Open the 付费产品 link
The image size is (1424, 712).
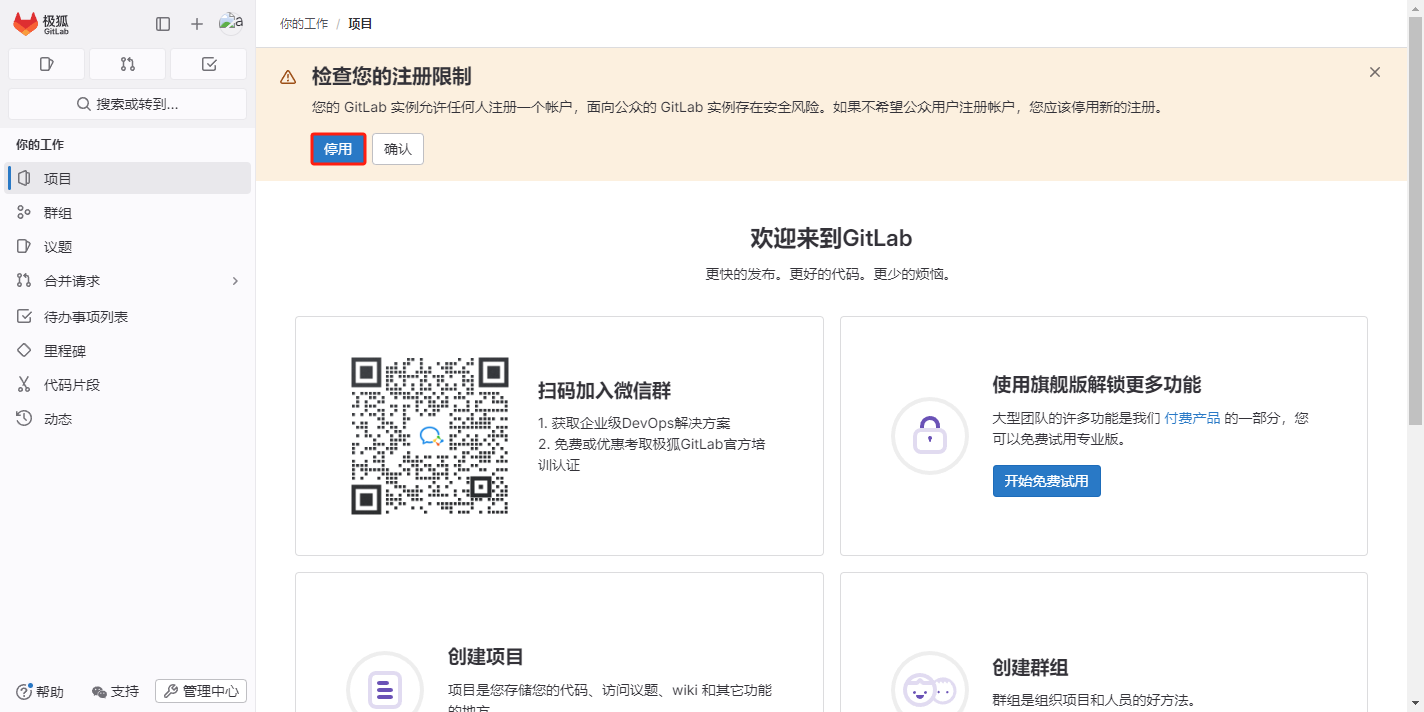point(1194,418)
